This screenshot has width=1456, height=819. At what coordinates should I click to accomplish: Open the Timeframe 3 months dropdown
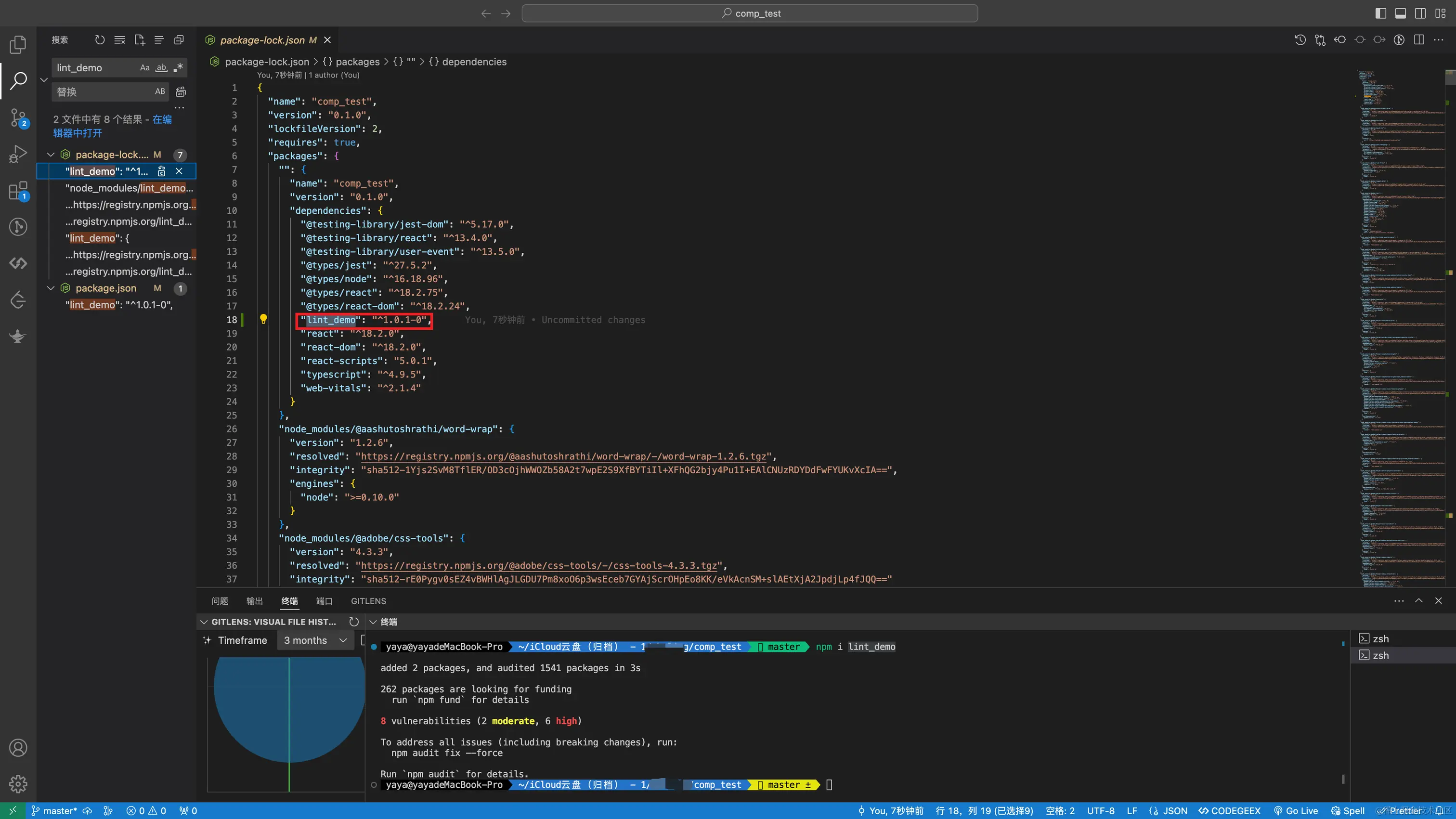(x=315, y=640)
